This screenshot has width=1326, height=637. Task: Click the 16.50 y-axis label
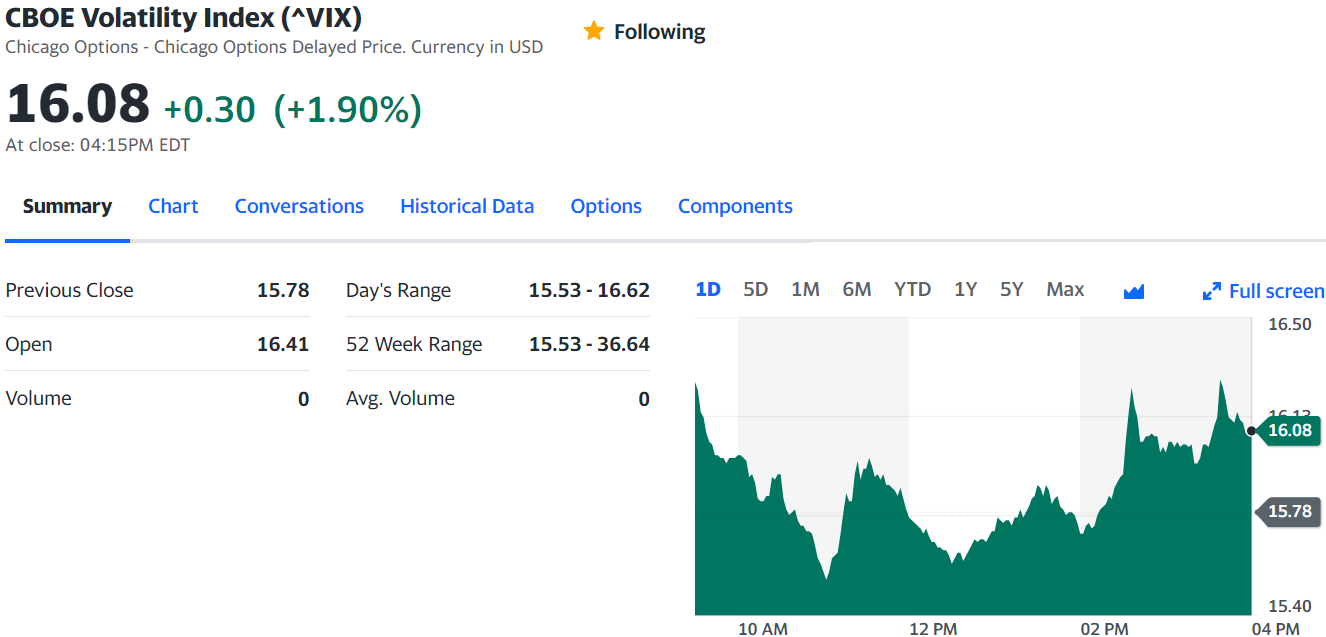tap(1289, 324)
